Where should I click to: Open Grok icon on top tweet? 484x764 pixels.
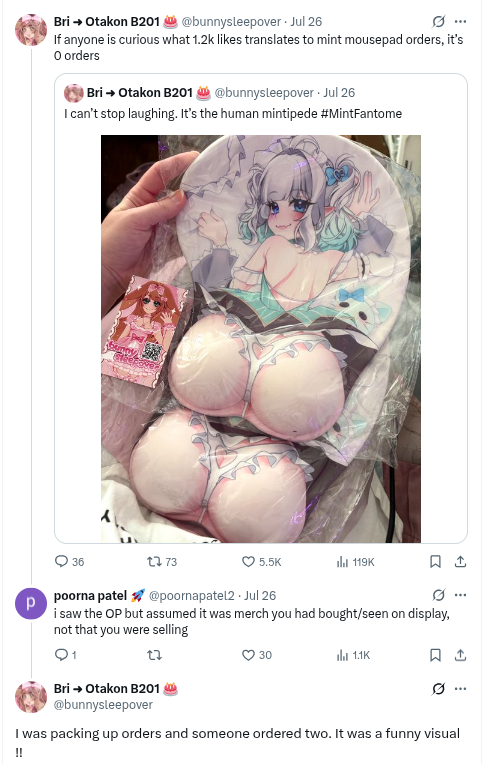pos(438,21)
